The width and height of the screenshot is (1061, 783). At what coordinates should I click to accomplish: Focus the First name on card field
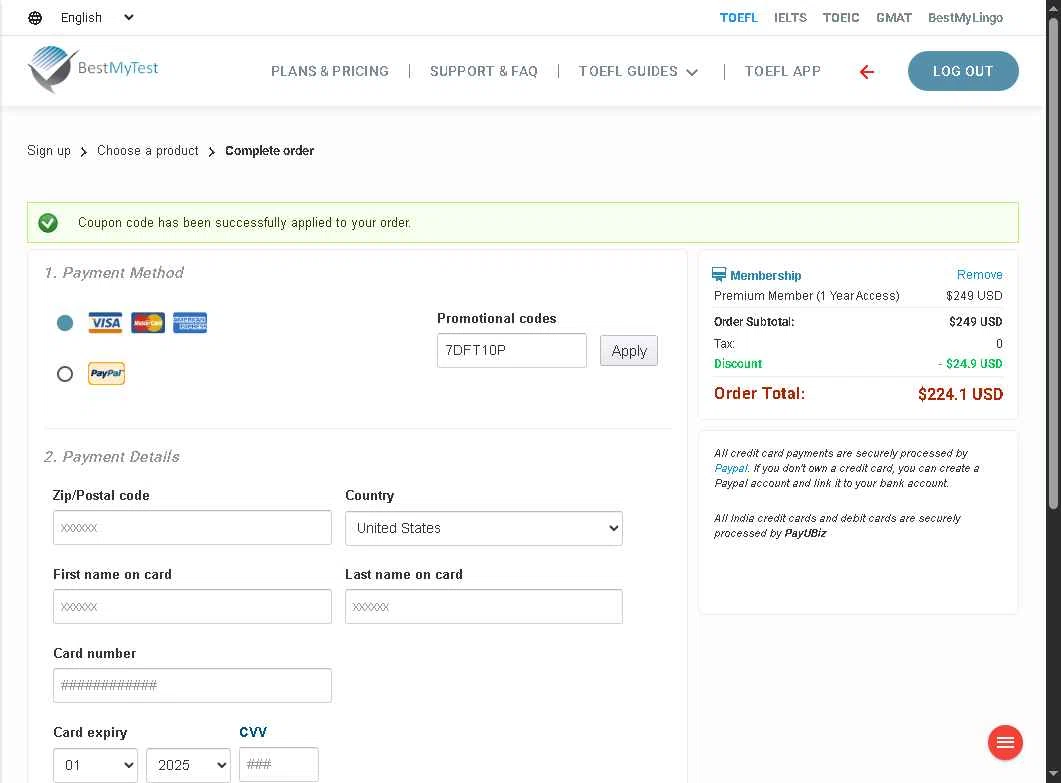192,606
